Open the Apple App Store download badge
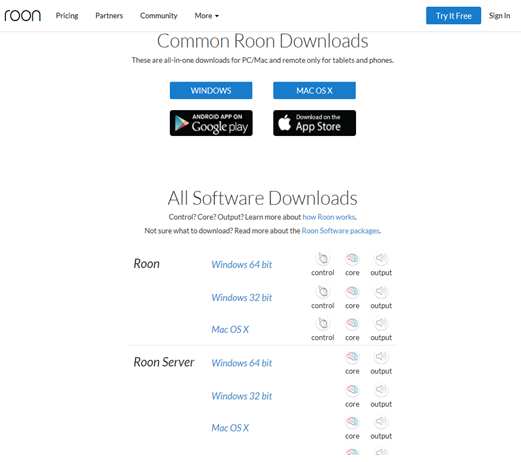The height and width of the screenshot is (462, 521). tap(314, 123)
